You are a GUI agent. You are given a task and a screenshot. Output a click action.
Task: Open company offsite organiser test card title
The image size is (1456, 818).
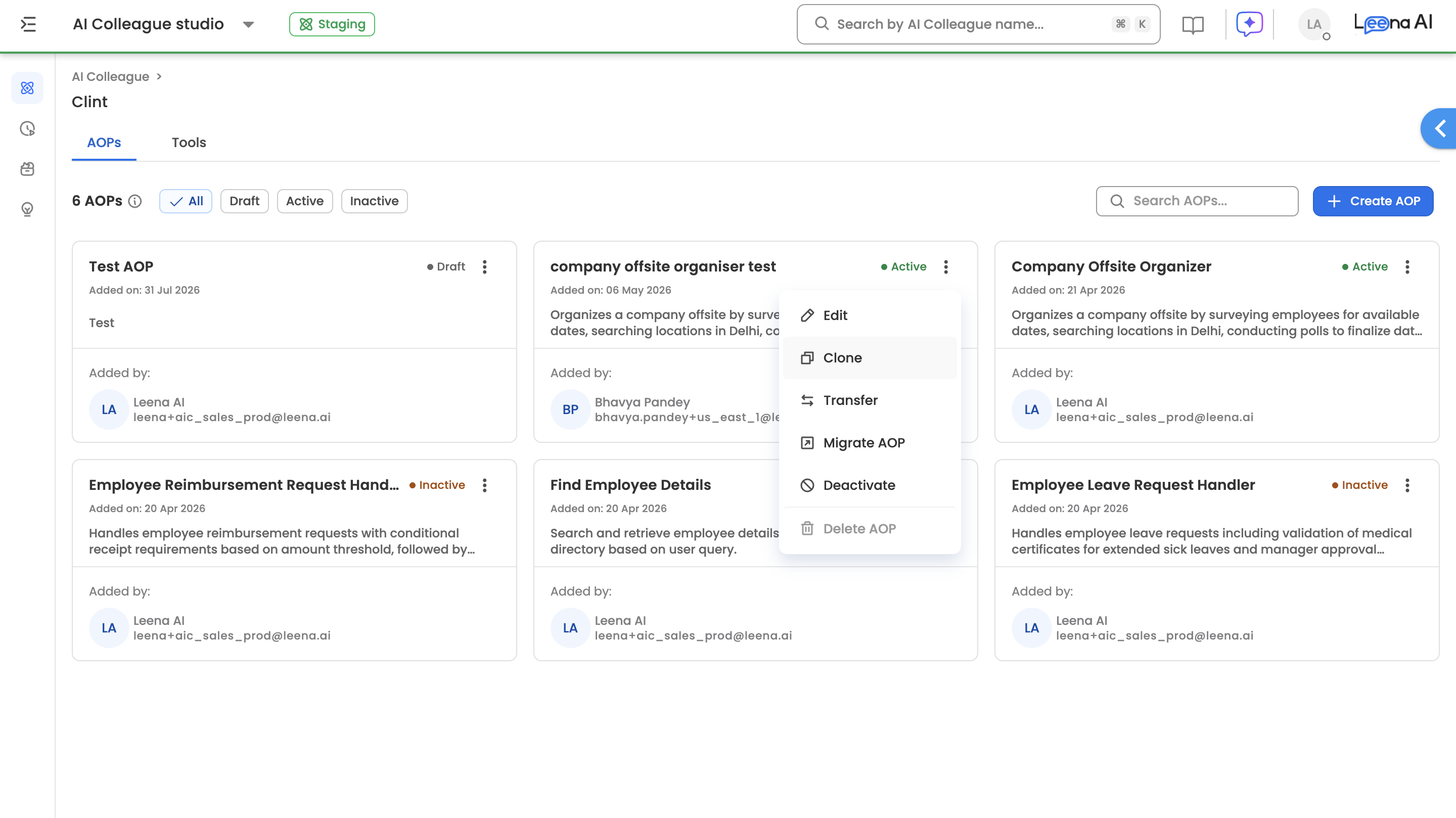(662, 267)
